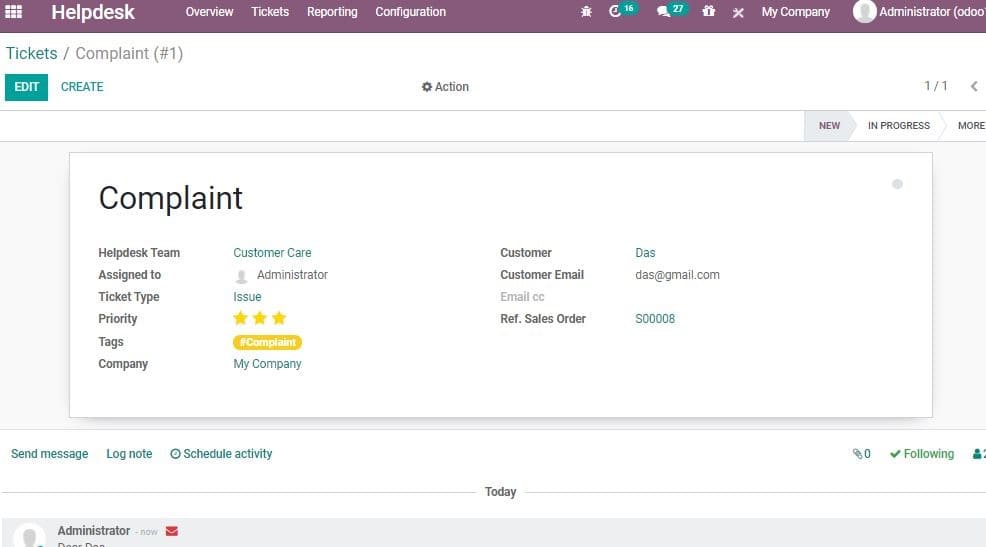Image resolution: width=986 pixels, height=547 pixels.
Task: Open the S00008 sales order link
Action: (x=655, y=319)
